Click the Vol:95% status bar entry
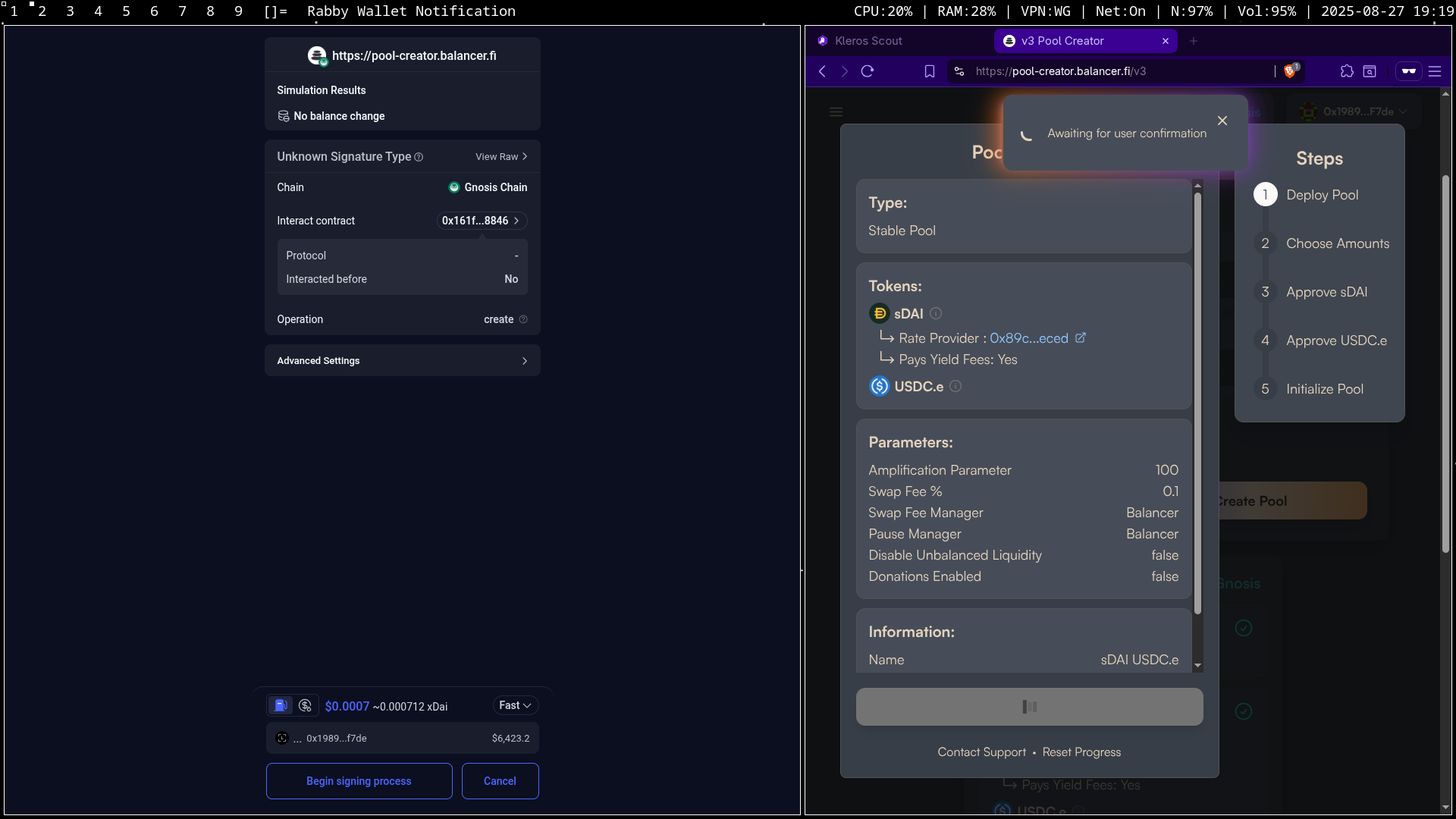The image size is (1456, 819). click(1266, 11)
